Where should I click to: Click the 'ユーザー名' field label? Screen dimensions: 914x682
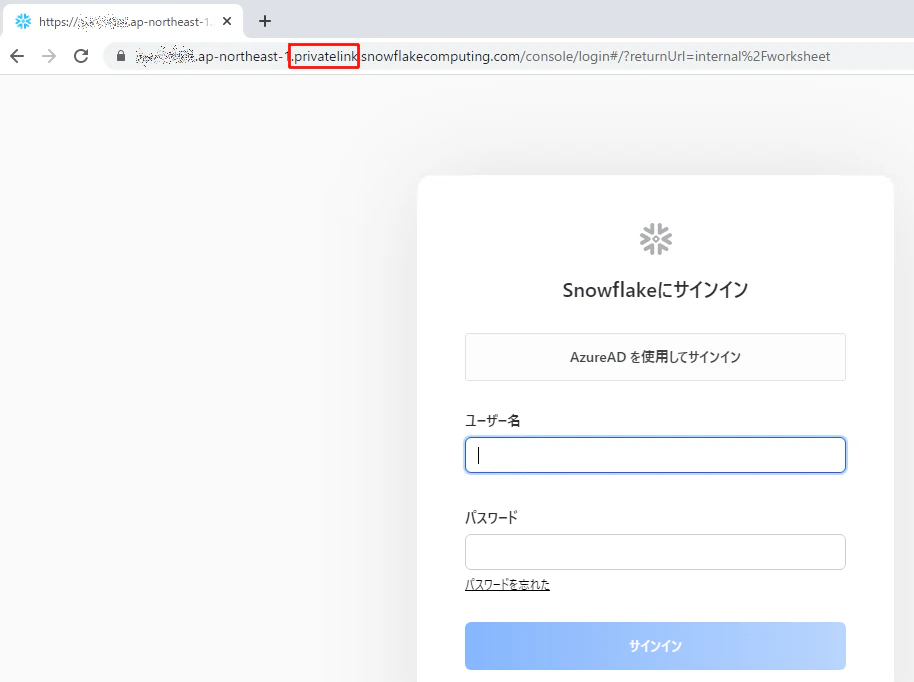pyautogui.click(x=493, y=420)
